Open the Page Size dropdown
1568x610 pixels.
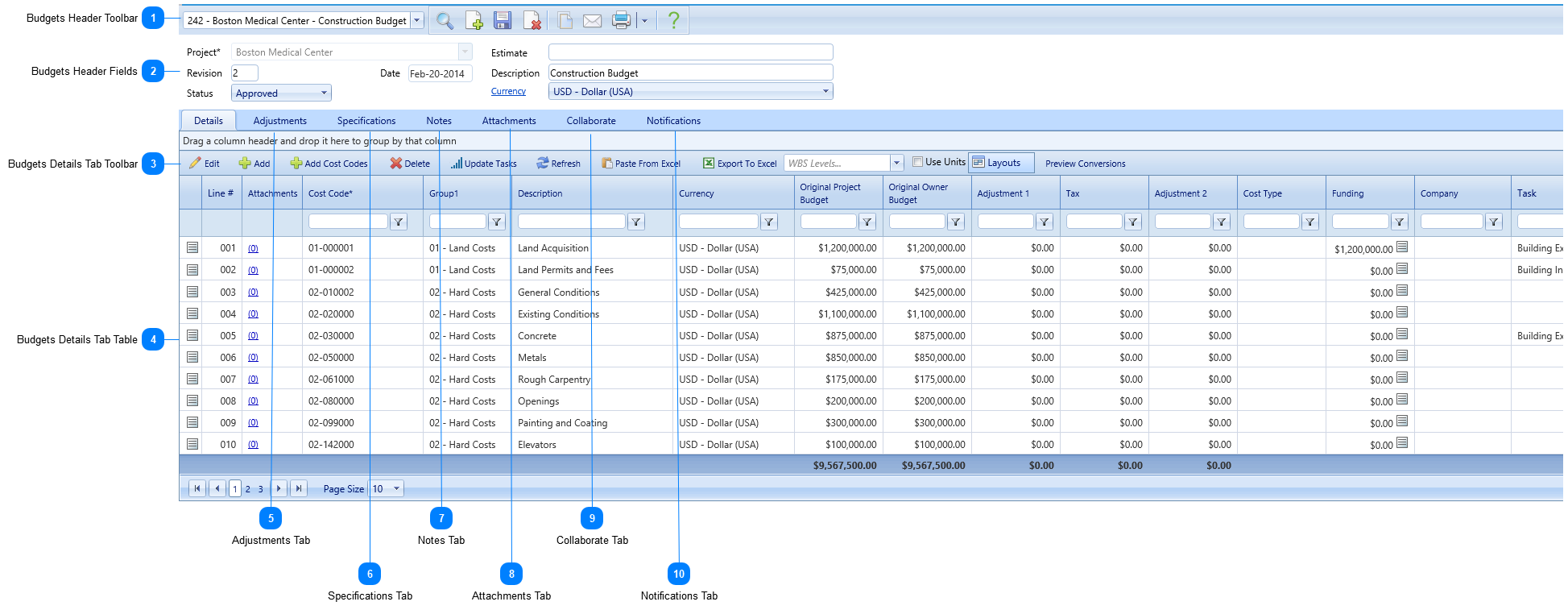[x=396, y=488]
